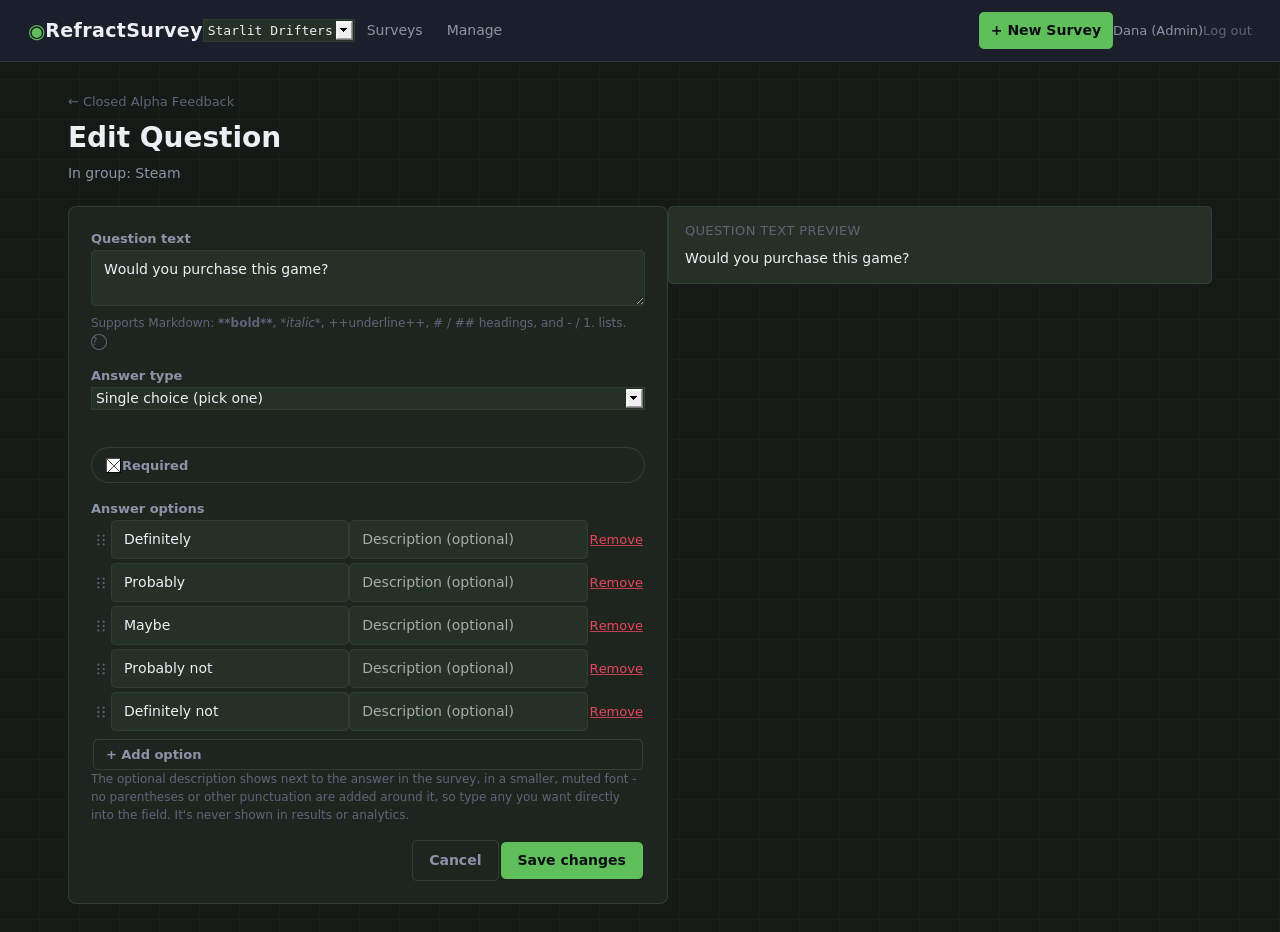The image size is (1280, 932).
Task: Click the drag handle beside Probably
Action: (x=101, y=583)
